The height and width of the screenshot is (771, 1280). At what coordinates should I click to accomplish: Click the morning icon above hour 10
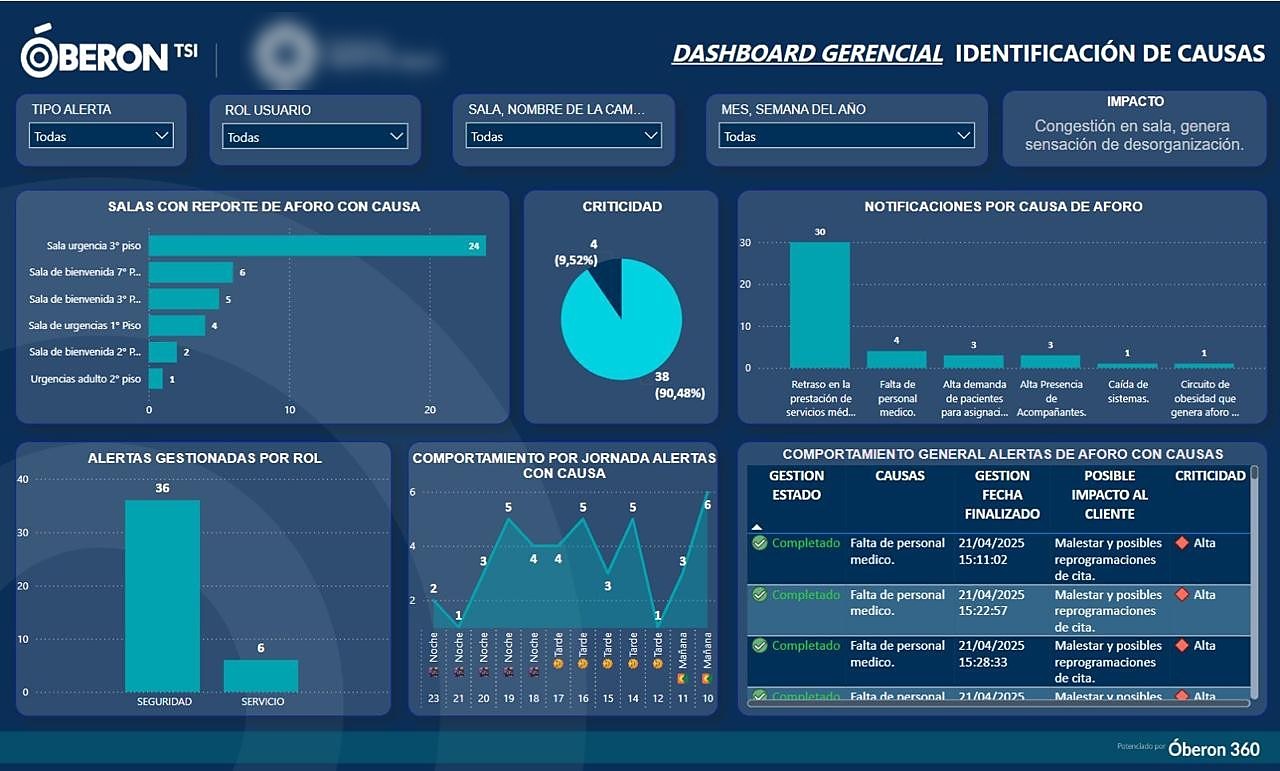point(707,678)
